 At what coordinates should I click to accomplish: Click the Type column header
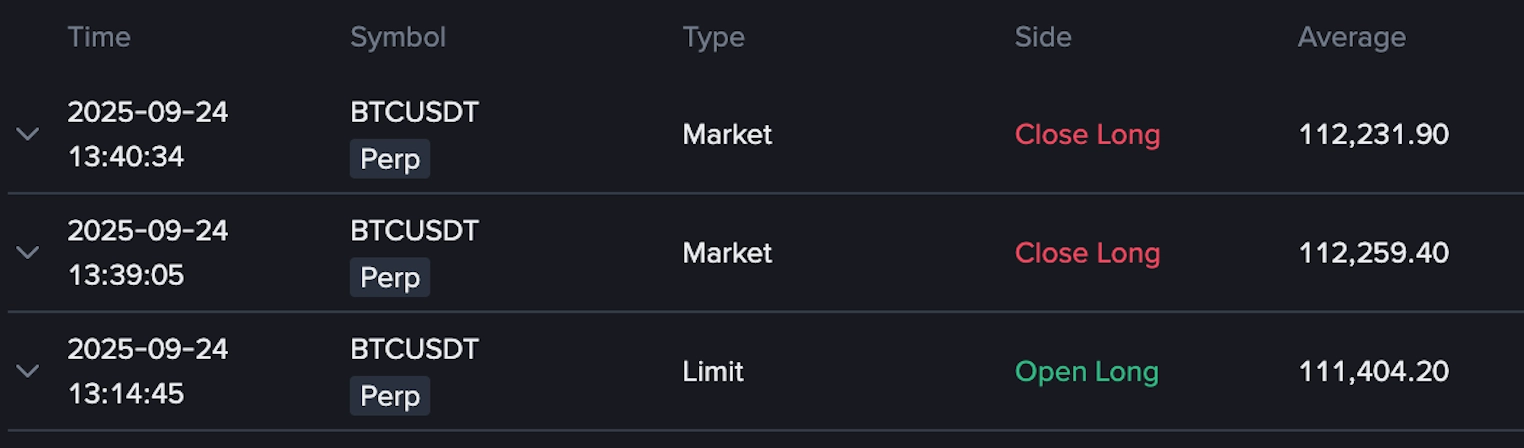(714, 38)
